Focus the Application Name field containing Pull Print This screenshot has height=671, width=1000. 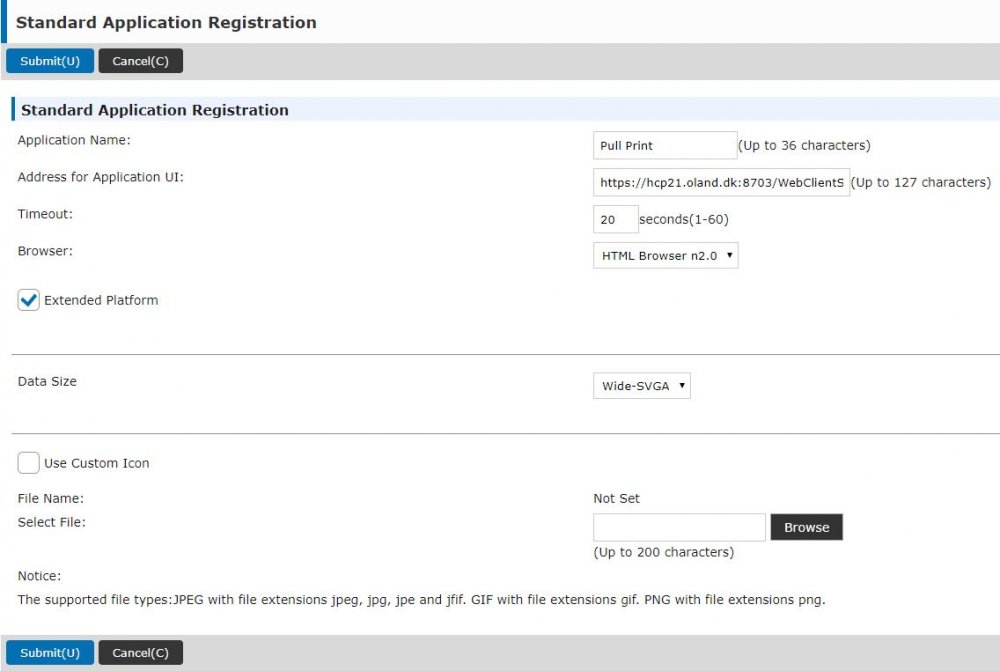(665, 146)
